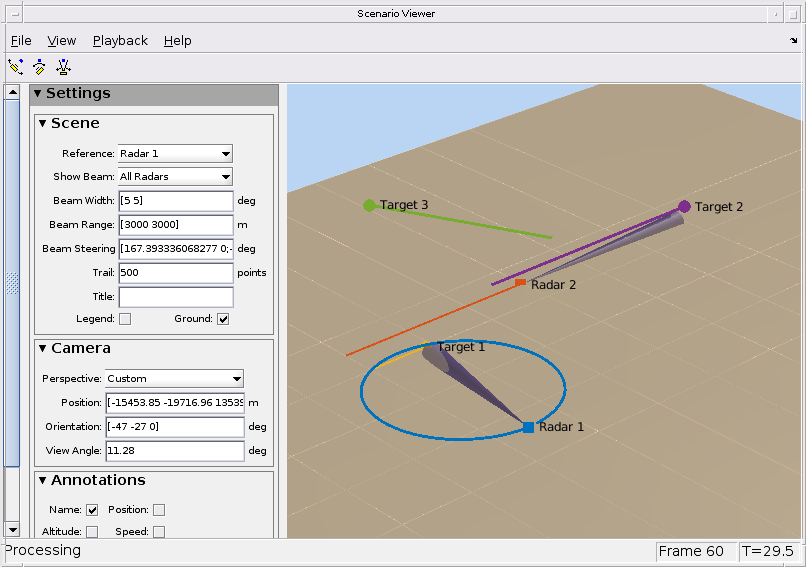
Task: Click the camera Position field
Action: tap(175, 403)
